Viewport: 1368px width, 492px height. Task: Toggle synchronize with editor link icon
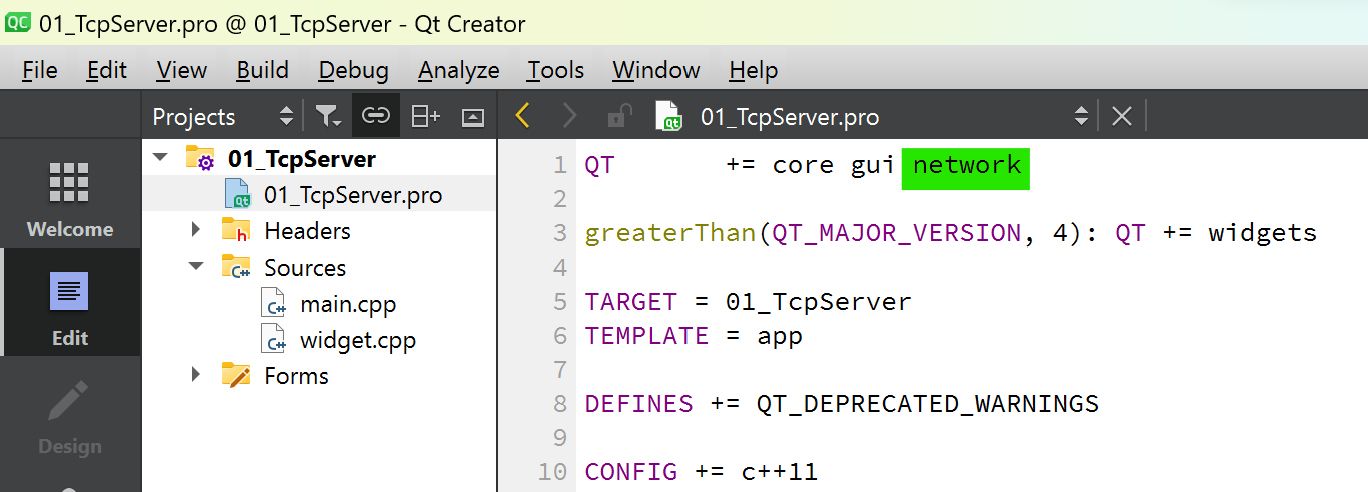(x=375, y=117)
